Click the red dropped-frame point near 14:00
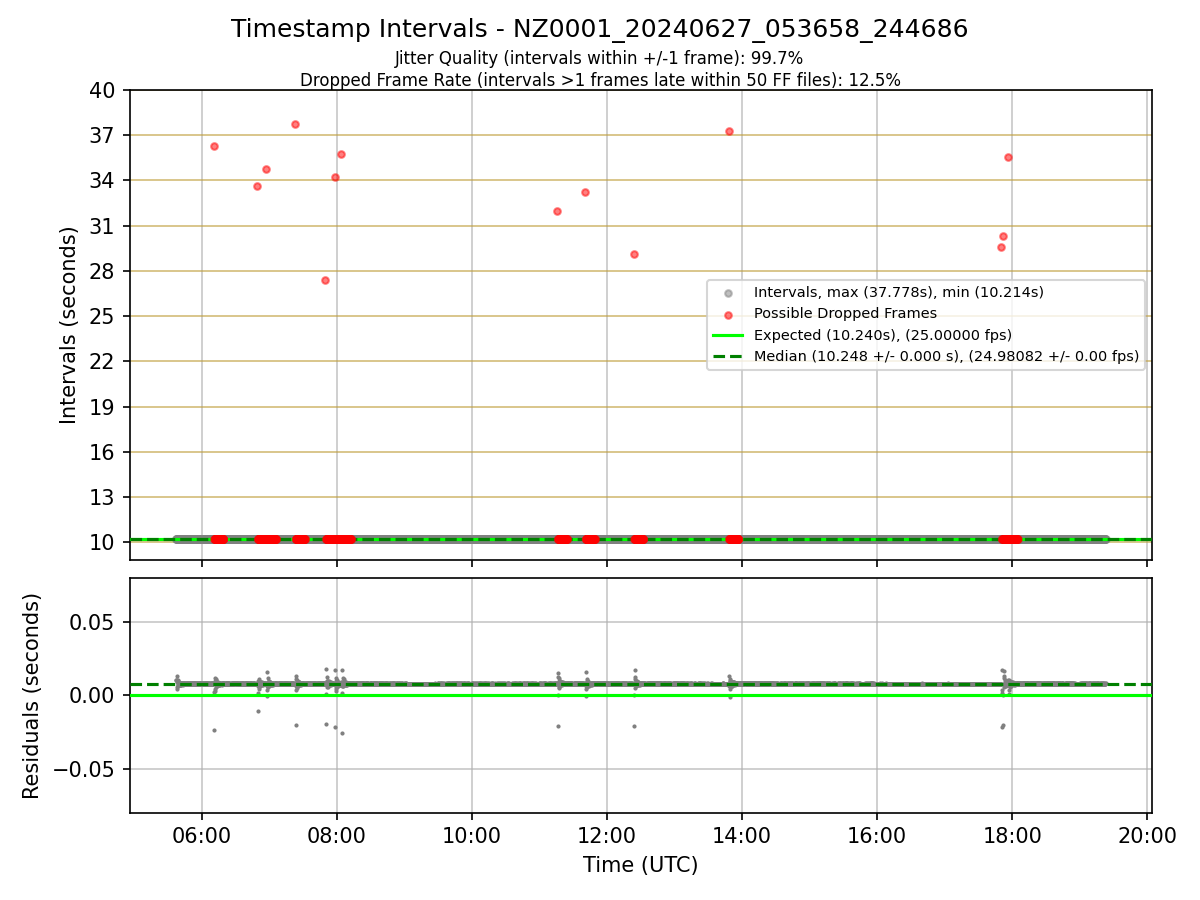Image resolution: width=1200 pixels, height=900 pixels. pos(729,131)
